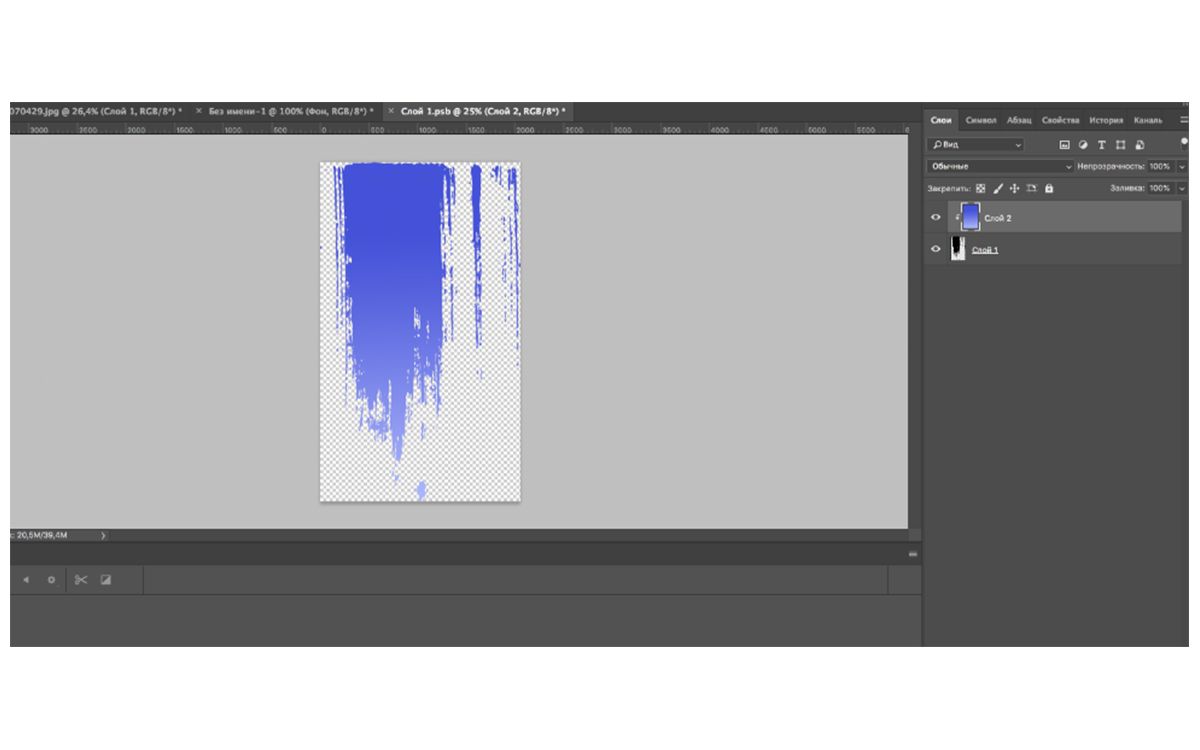Screen dimensions: 1200x750
Task: Select the Слой 1 layer thumbnail
Action: (958, 249)
